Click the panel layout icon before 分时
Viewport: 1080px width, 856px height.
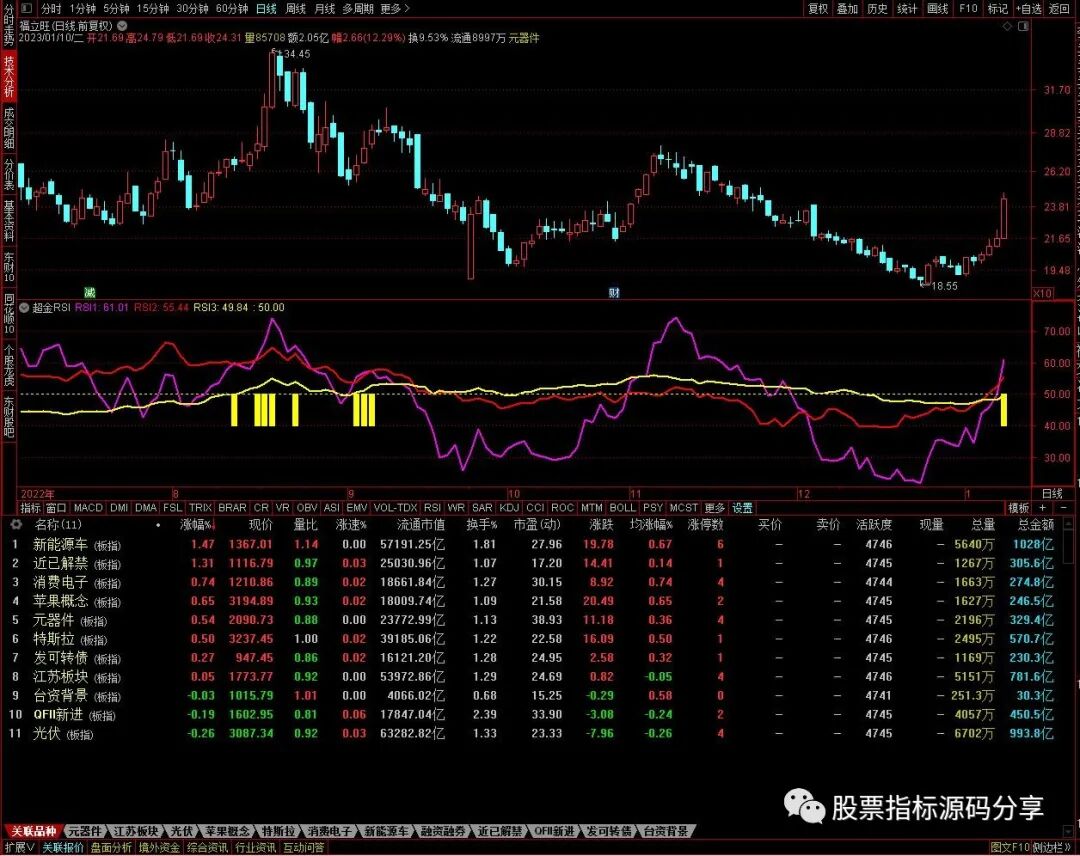25,8
